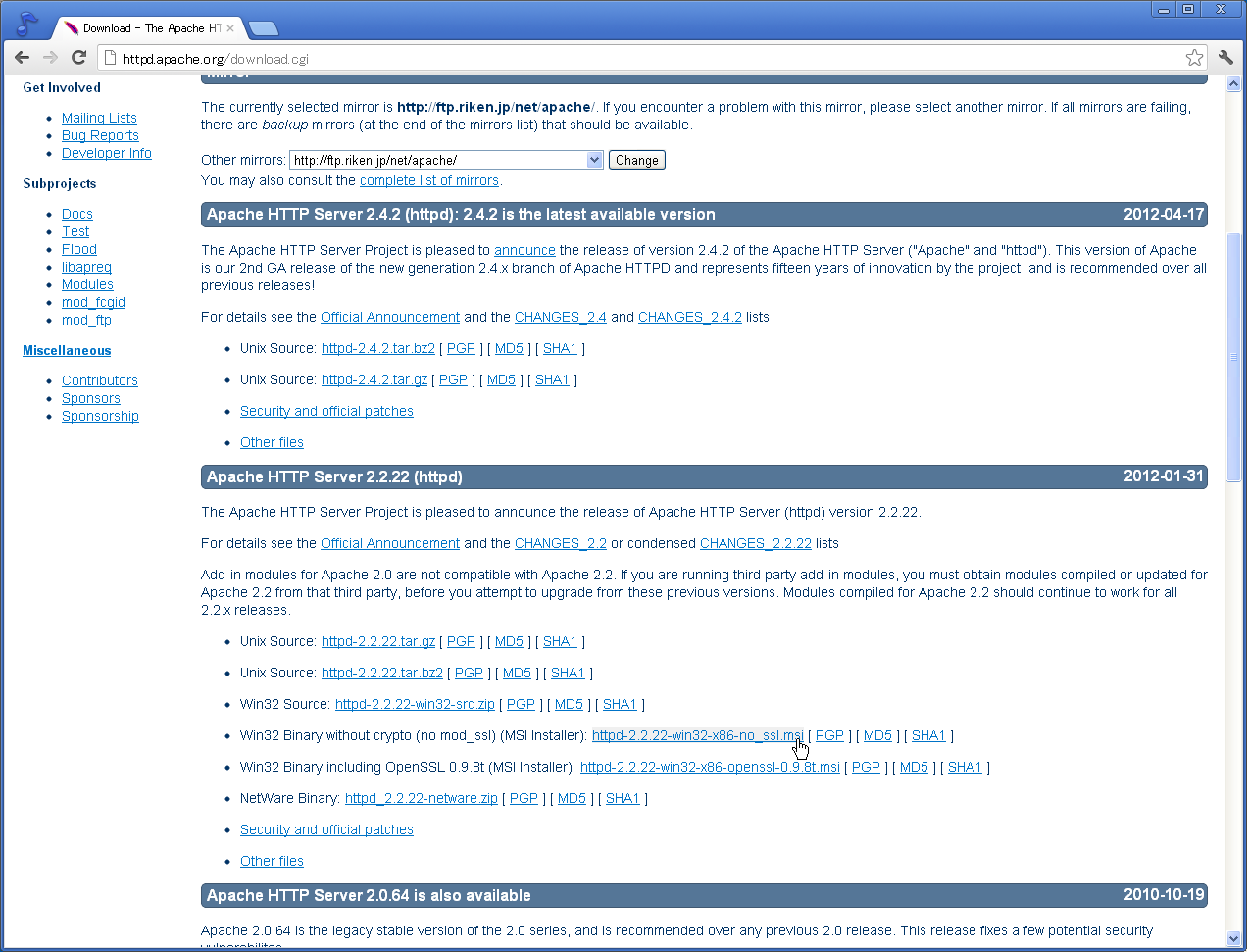Click the Change mirror button

click(637, 160)
